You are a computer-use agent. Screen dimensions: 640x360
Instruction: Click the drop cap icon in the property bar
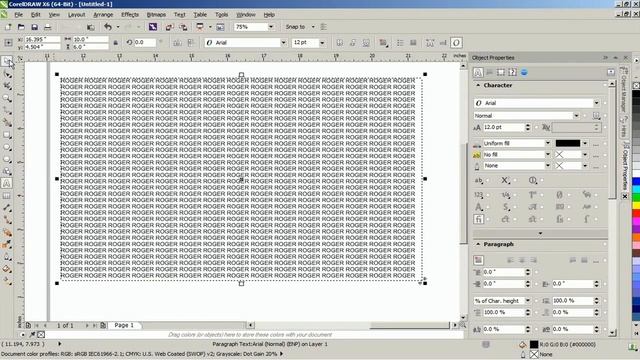413,42
